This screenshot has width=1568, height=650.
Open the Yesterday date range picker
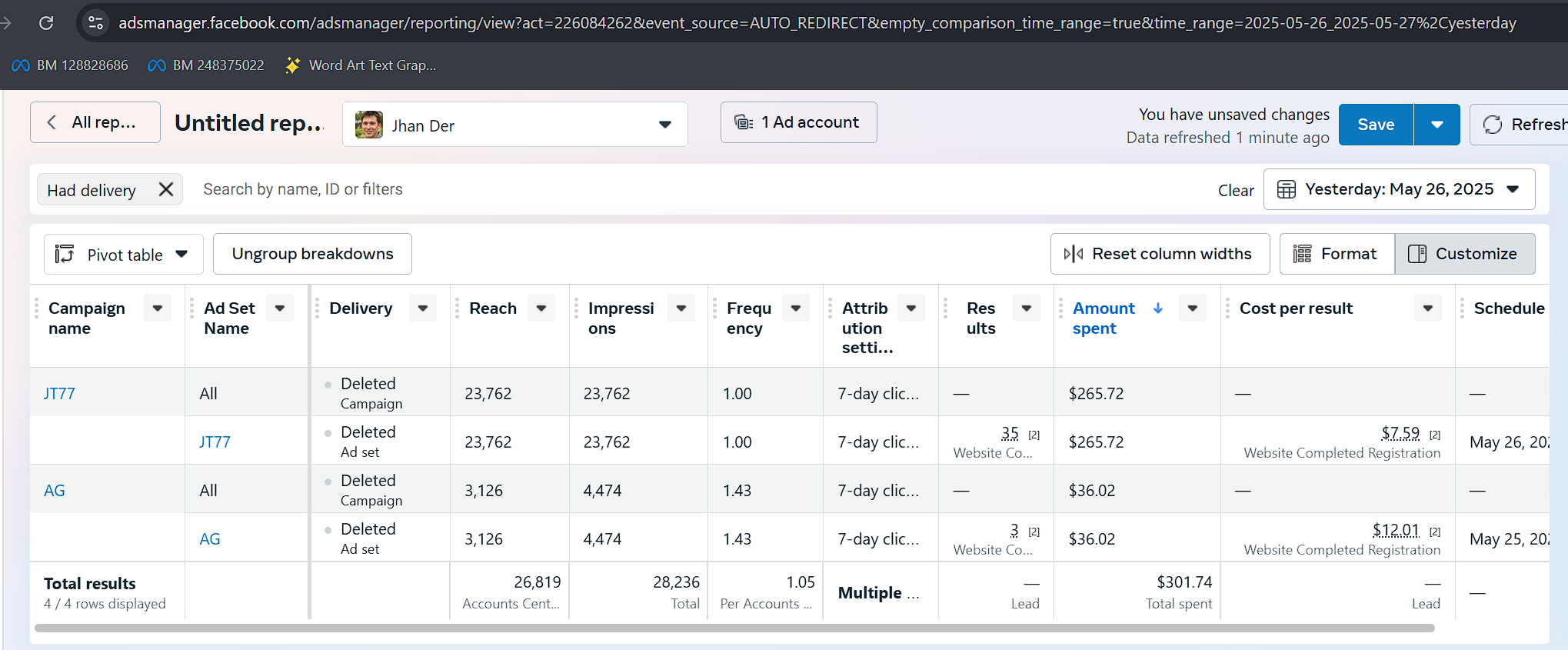tap(1399, 189)
